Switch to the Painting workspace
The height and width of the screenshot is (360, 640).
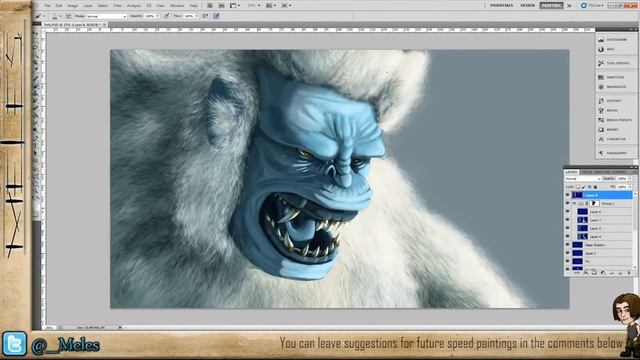pyautogui.click(x=551, y=5)
